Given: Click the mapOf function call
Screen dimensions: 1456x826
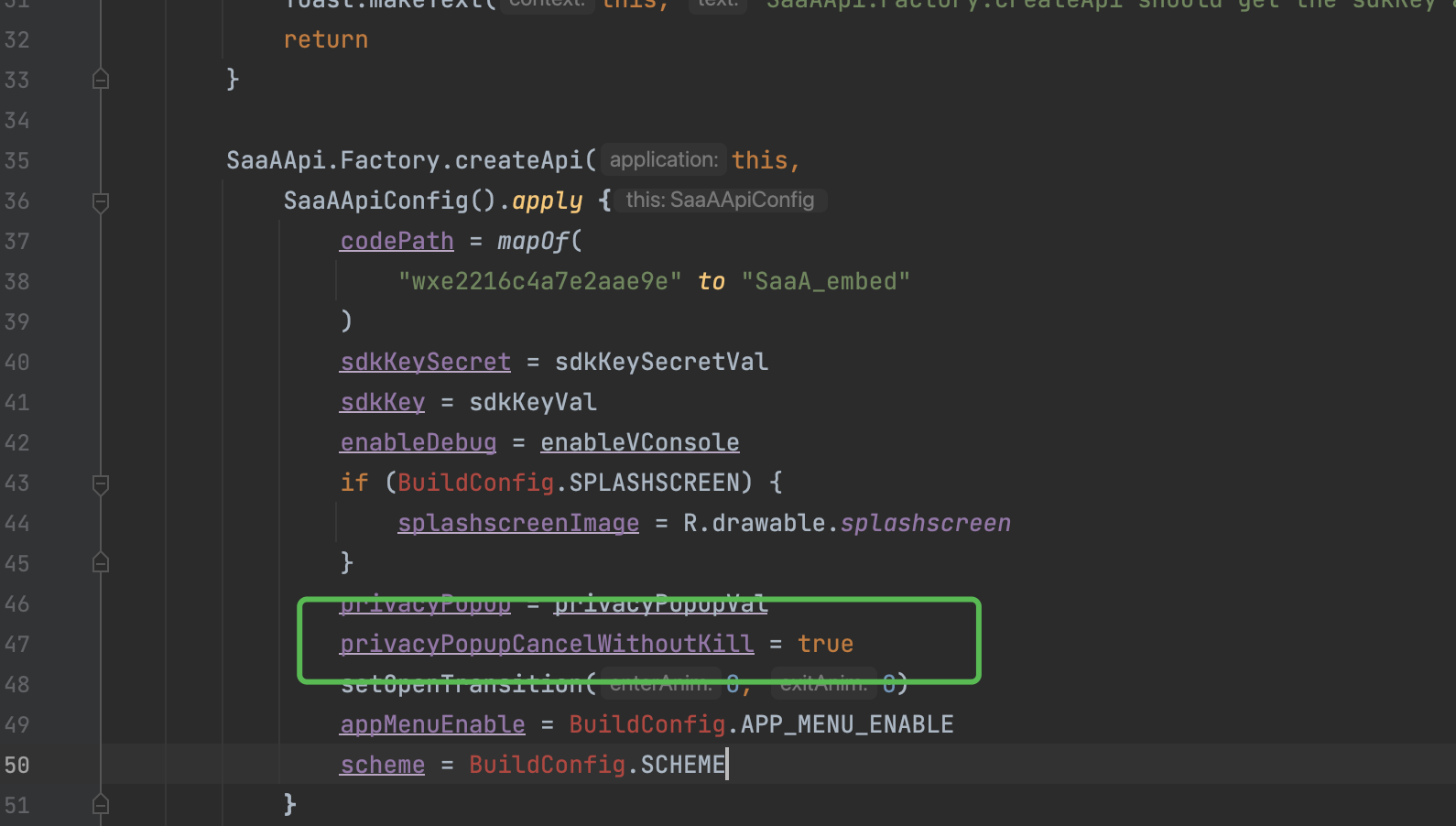Looking at the screenshot, I should [534, 241].
